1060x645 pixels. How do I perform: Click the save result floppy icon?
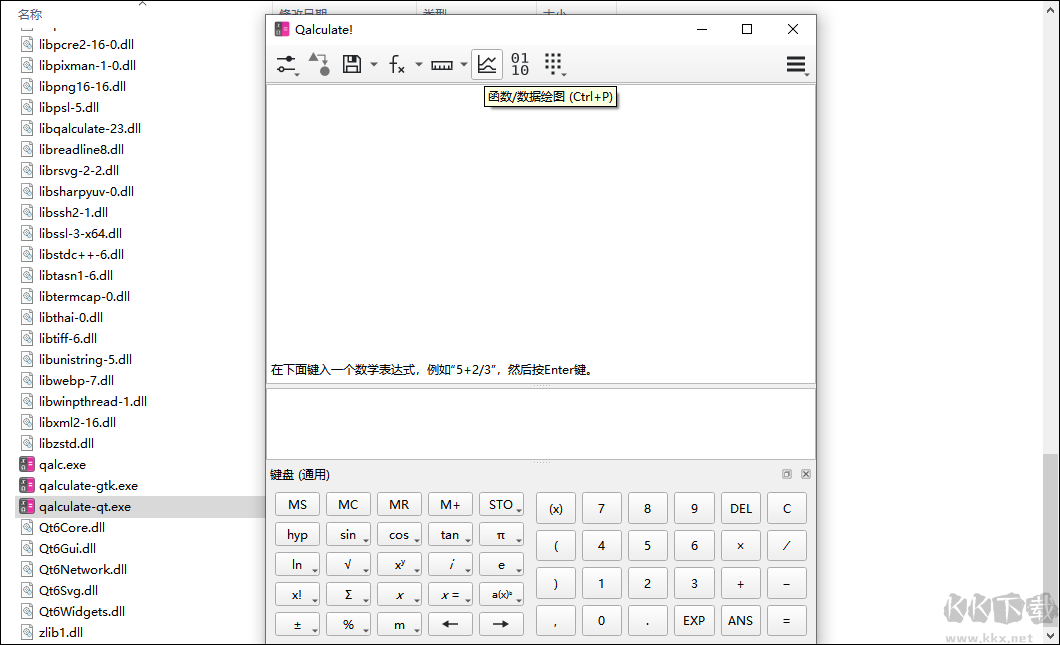coord(352,64)
